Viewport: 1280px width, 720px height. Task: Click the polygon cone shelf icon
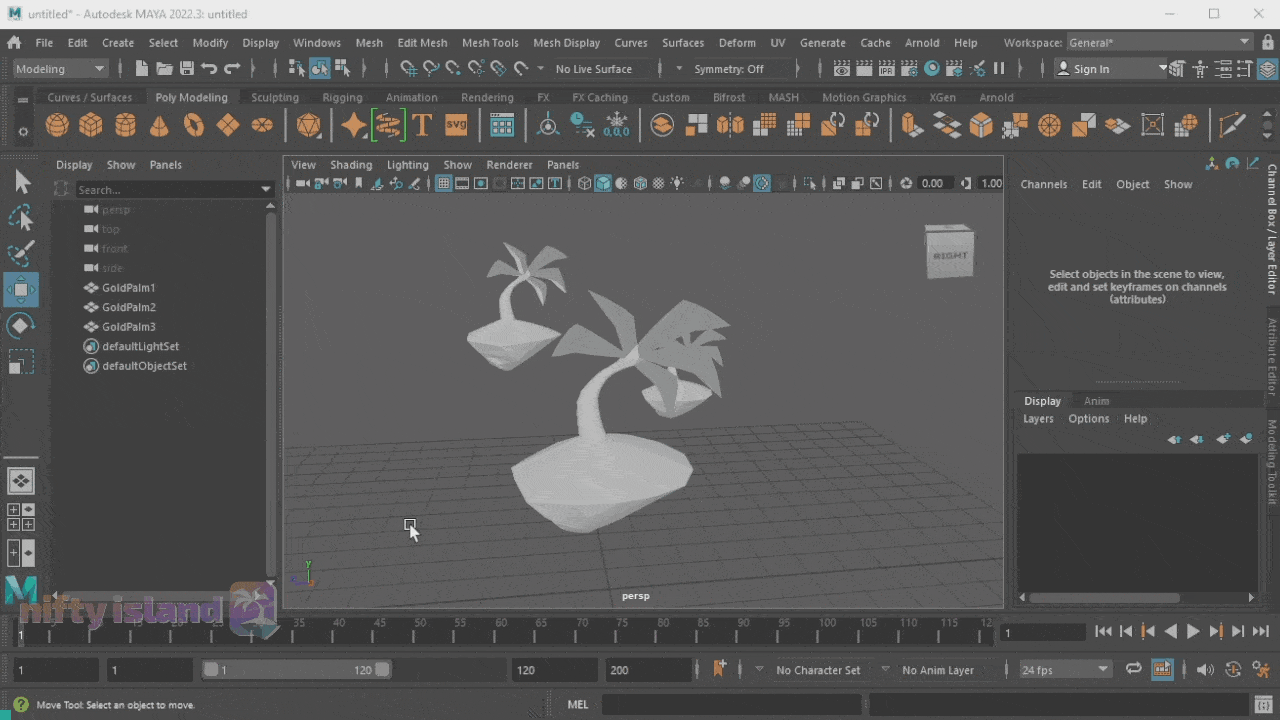[159, 125]
